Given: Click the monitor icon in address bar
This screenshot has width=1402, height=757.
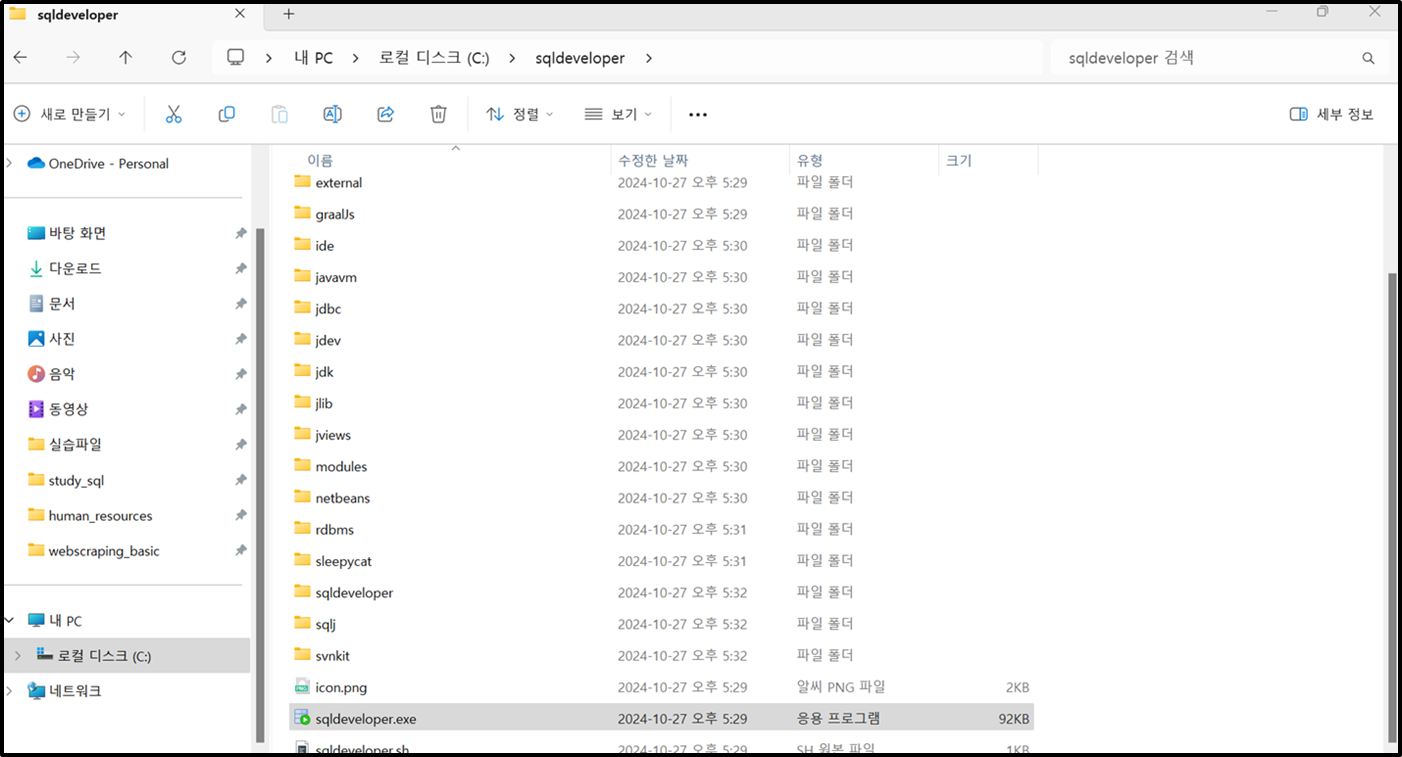Looking at the screenshot, I should [236, 58].
